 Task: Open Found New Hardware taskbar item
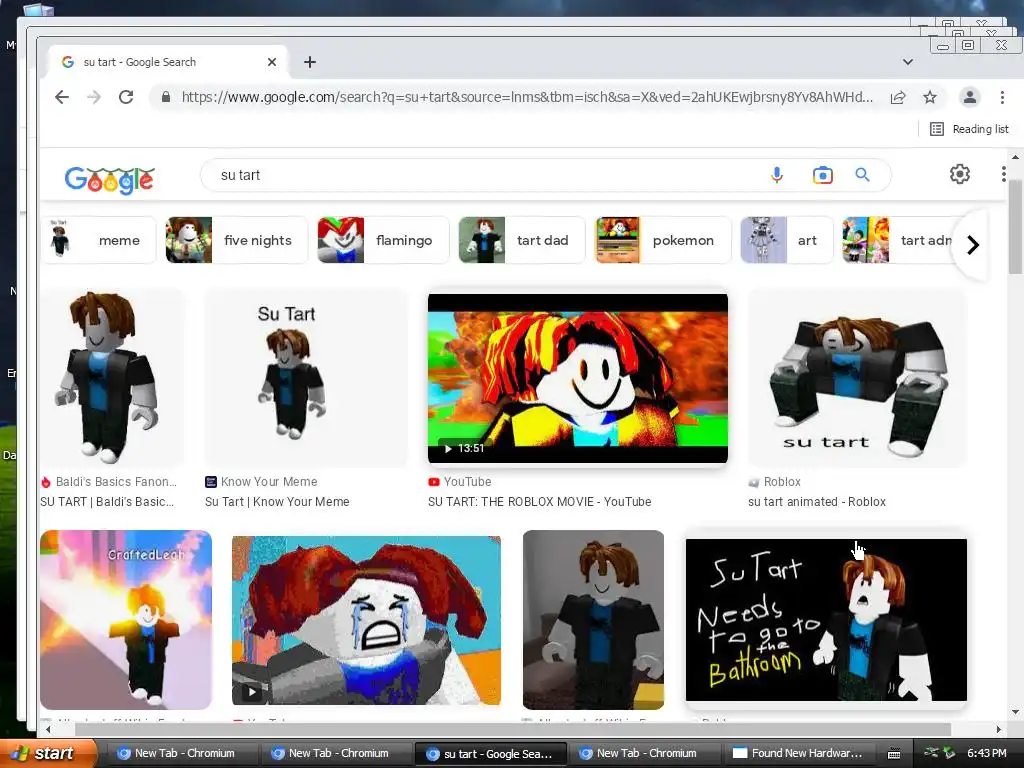800,753
